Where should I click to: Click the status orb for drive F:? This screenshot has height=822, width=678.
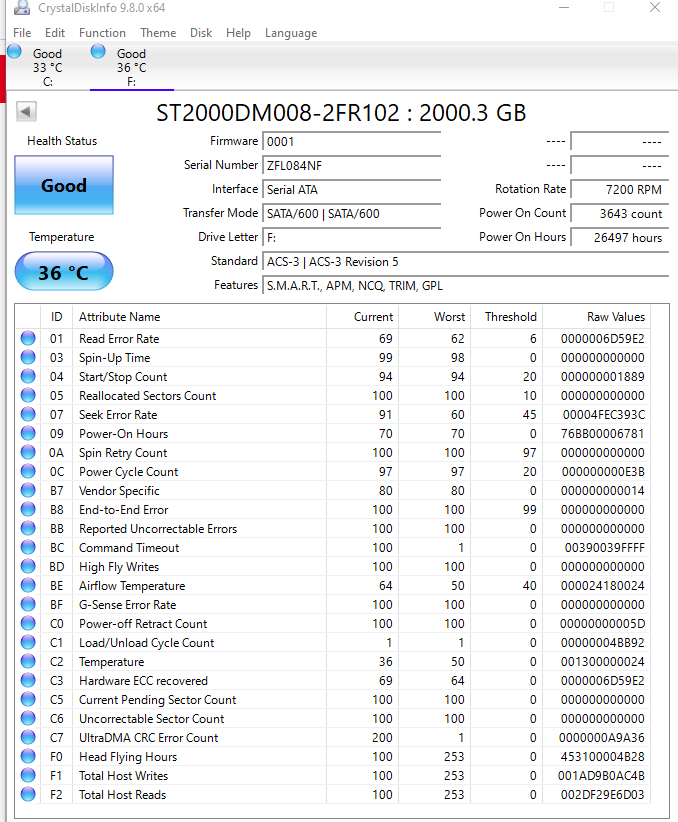[98, 52]
